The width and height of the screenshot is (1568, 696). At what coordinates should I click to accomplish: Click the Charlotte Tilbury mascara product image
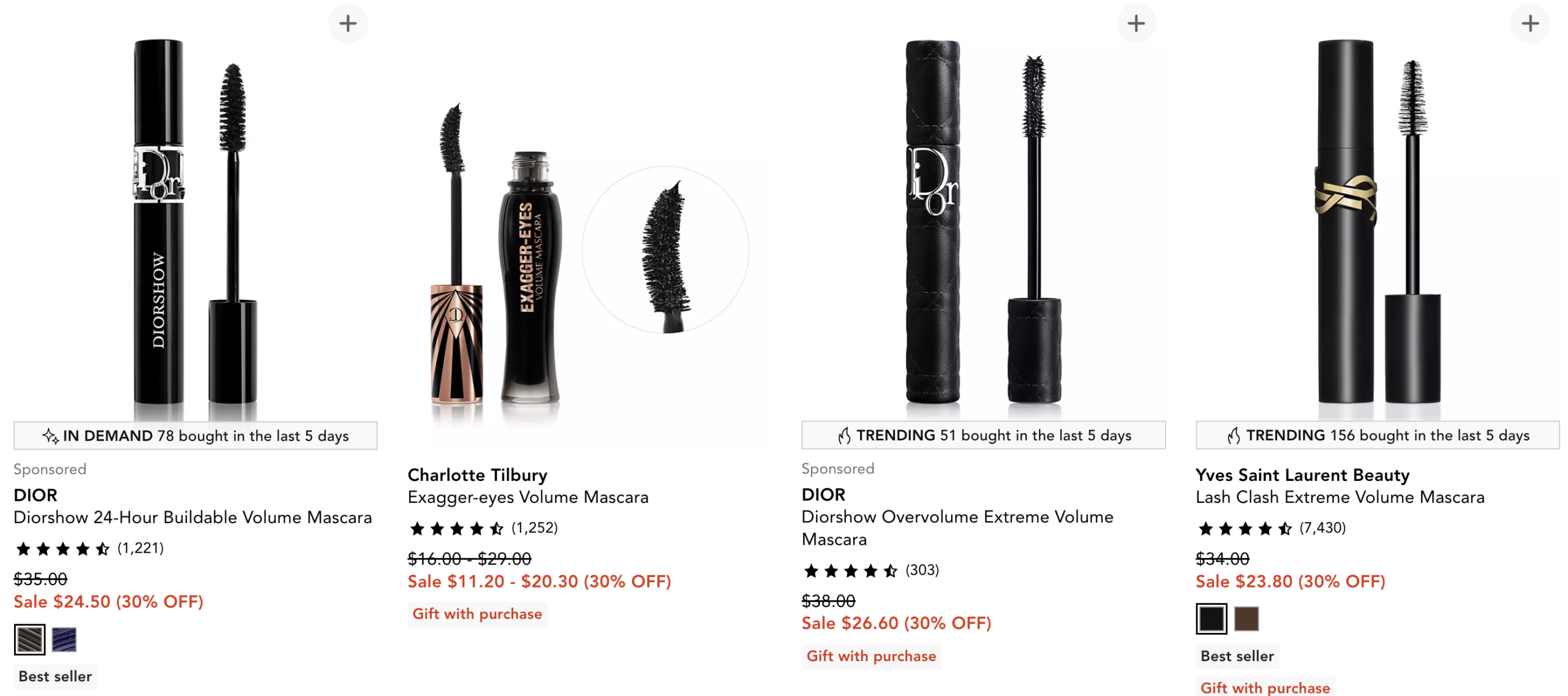click(x=589, y=245)
